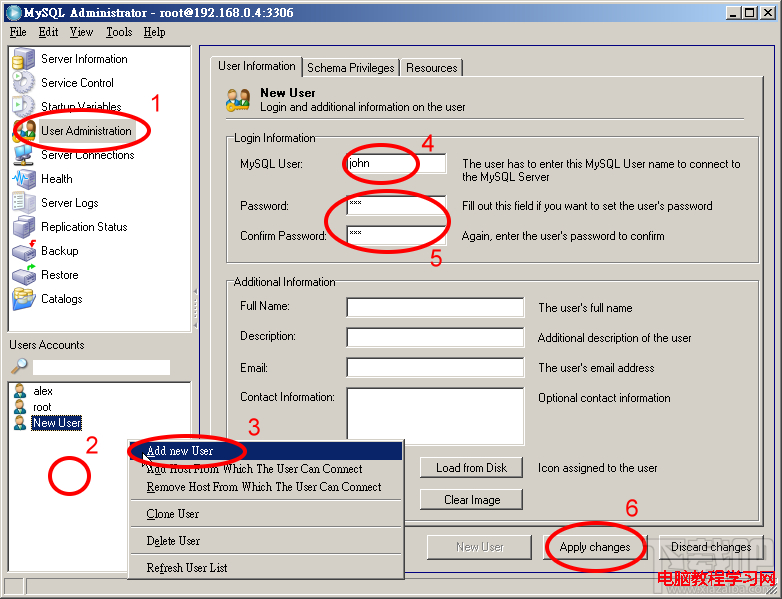The height and width of the screenshot is (599, 782).
Task: Select the alex user account
Action: click(x=43, y=391)
